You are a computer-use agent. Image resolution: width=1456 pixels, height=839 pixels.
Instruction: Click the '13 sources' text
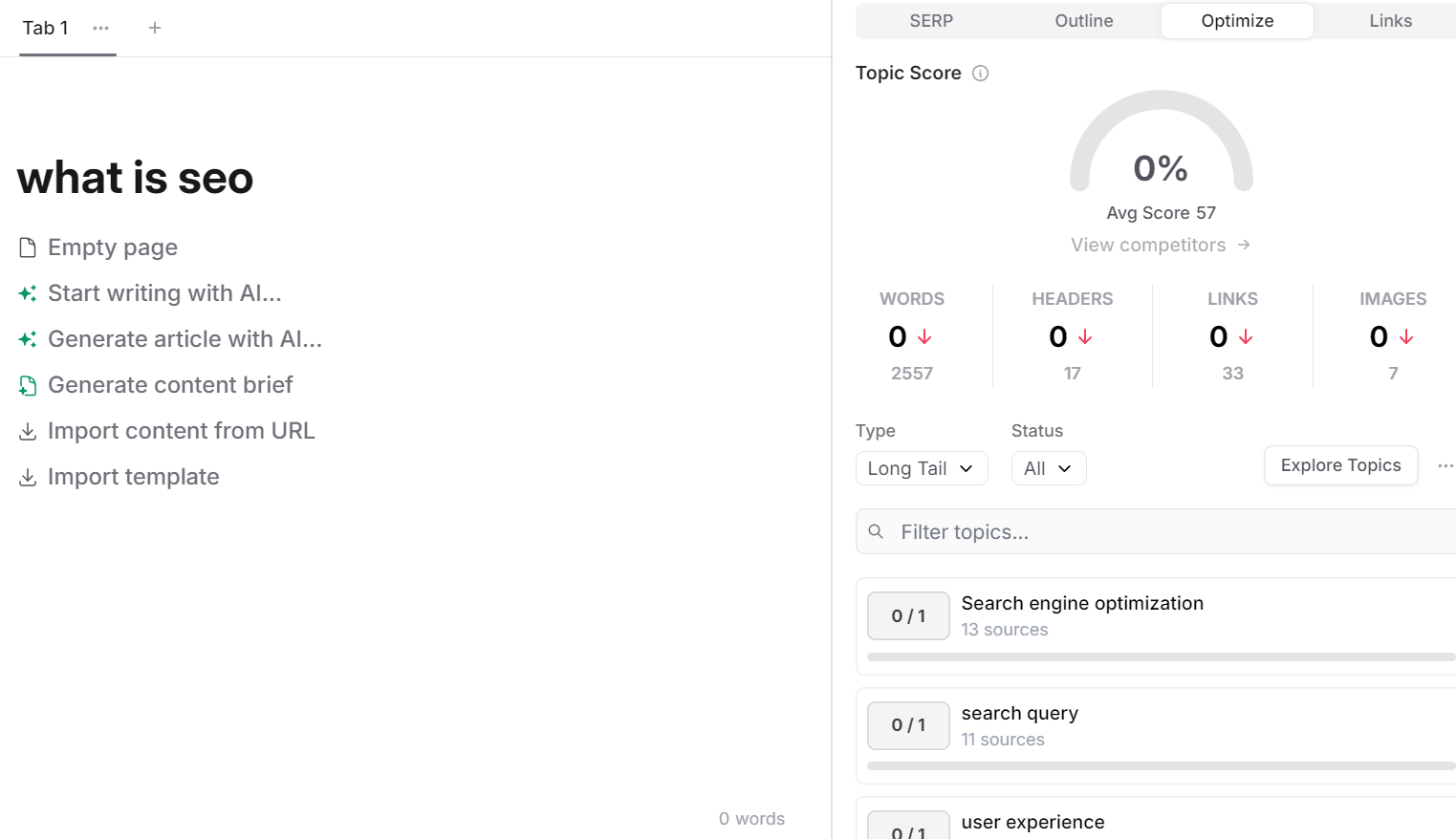click(x=1005, y=630)
